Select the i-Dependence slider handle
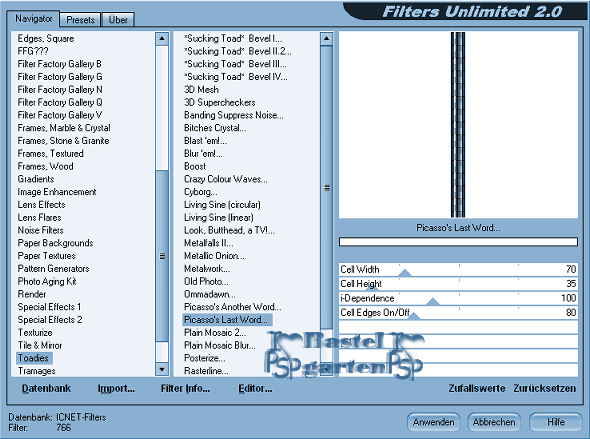 (433, 301)
